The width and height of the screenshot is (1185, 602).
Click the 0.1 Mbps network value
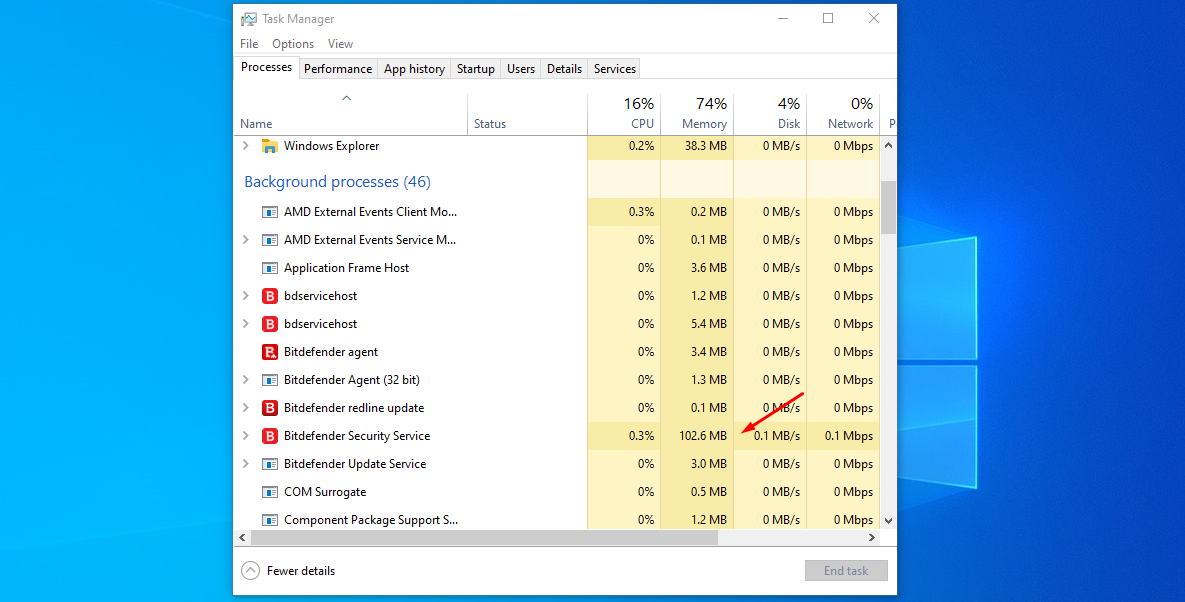pos(849,436)
